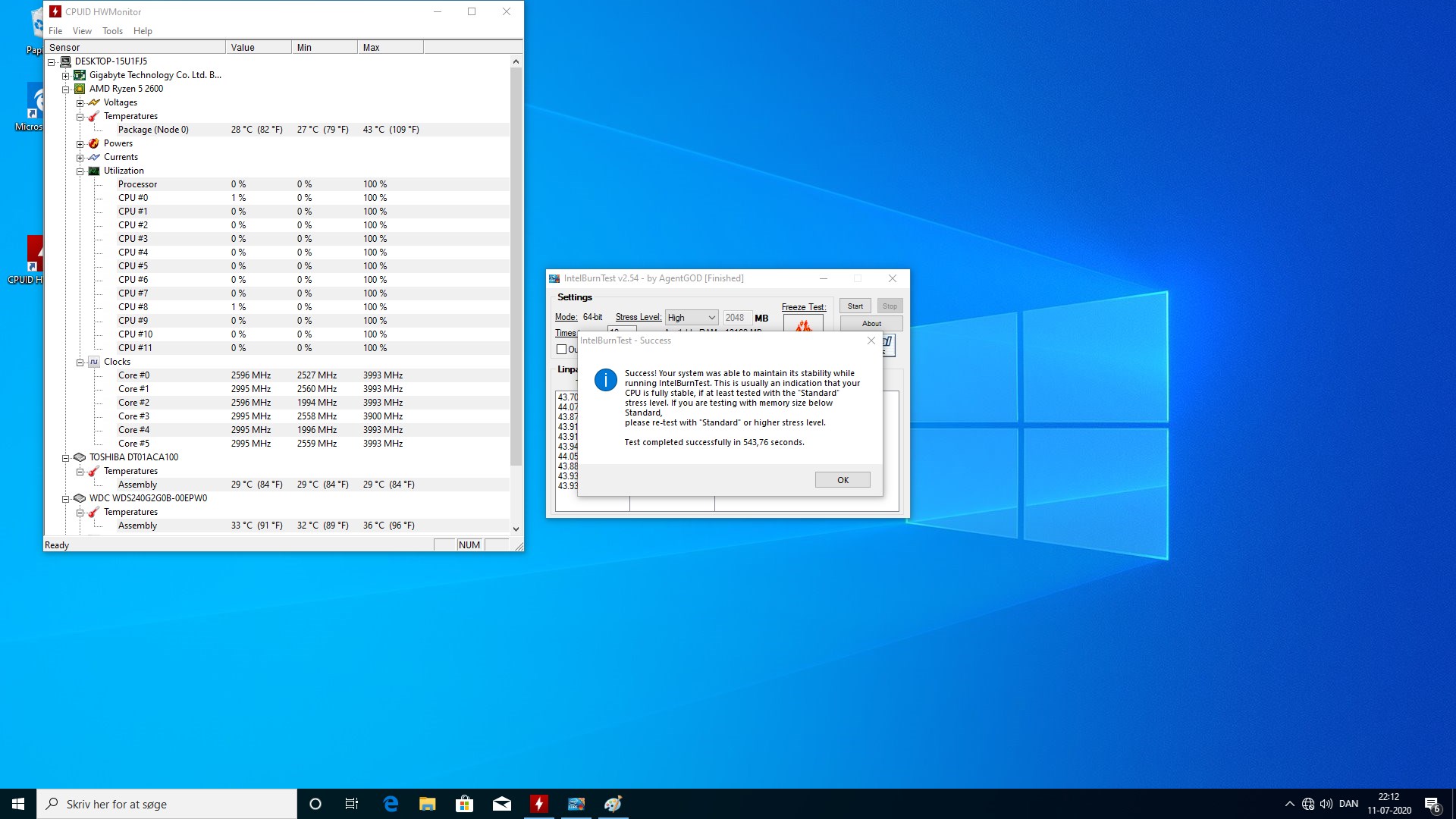Collapse the CPU Temperatures section
Image resolution: width=1456 pixels, height=819 pixels.
[x=80, y=117]
